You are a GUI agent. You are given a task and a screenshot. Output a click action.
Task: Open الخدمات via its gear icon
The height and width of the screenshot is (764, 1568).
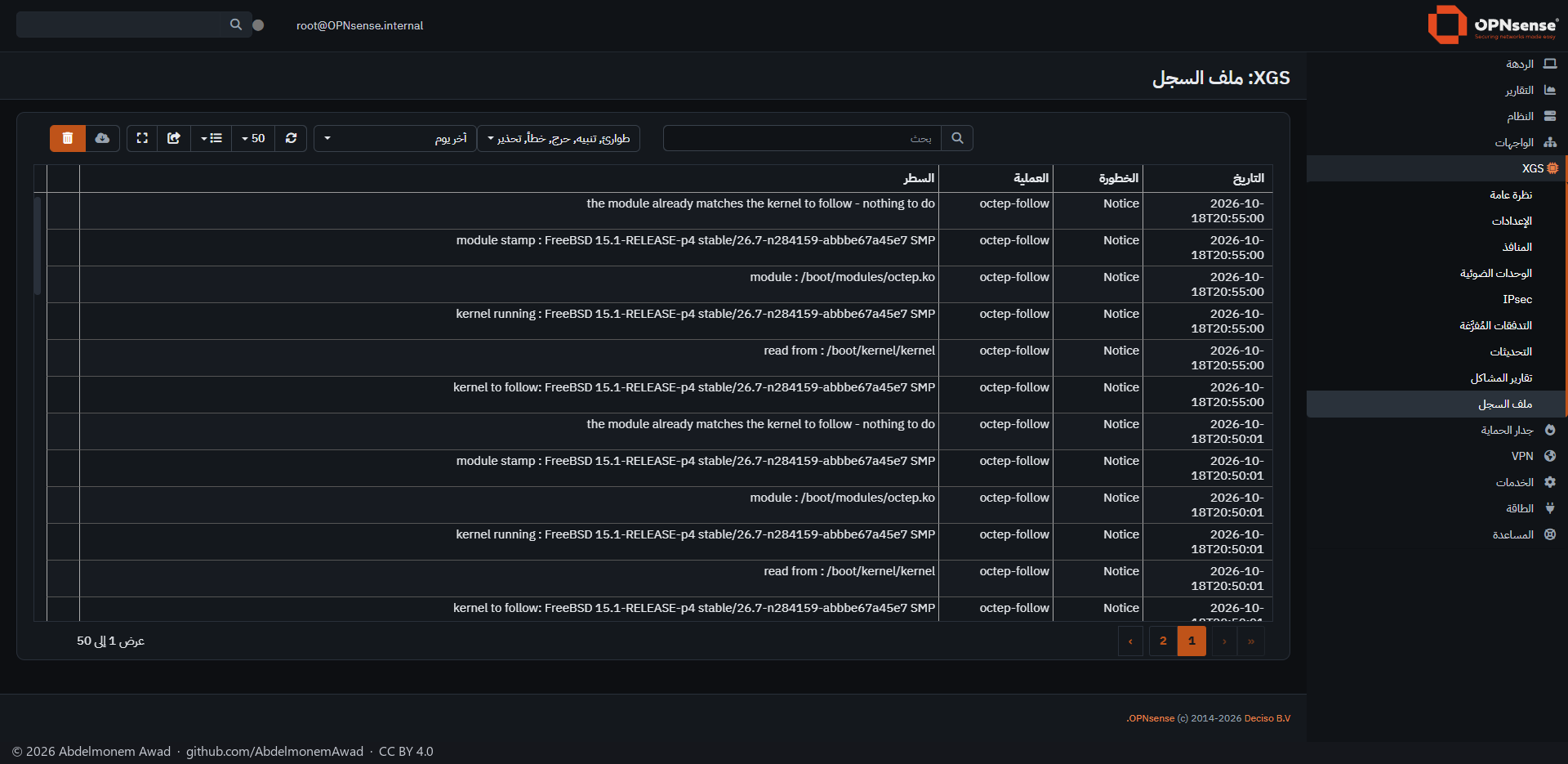pyautogui.click(x=1550, y=482)
